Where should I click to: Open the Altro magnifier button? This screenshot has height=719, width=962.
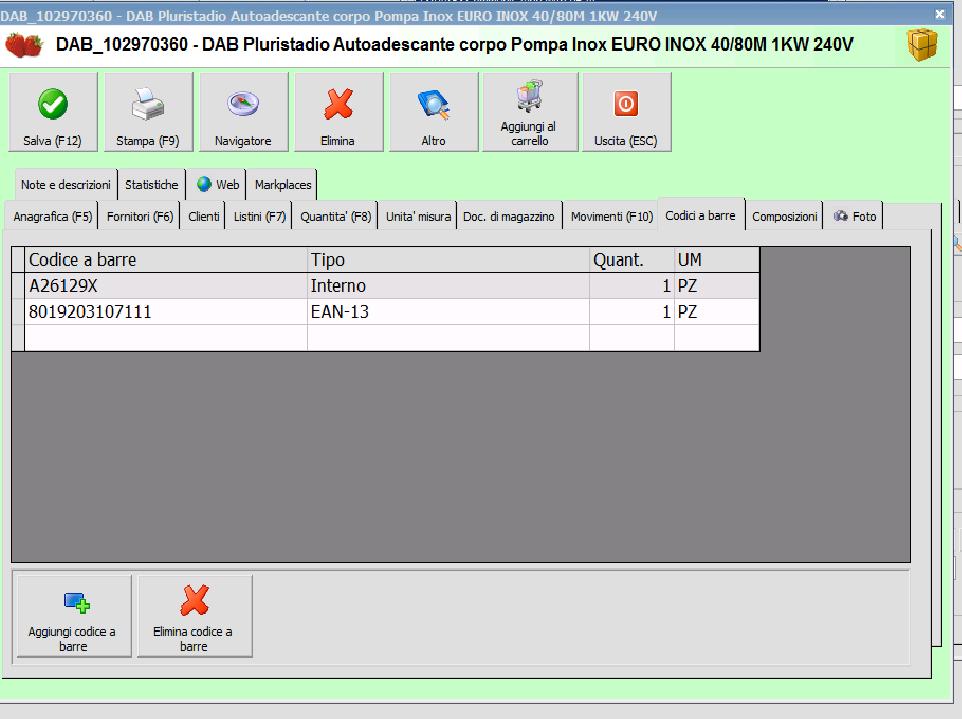(x=434, y=112)
